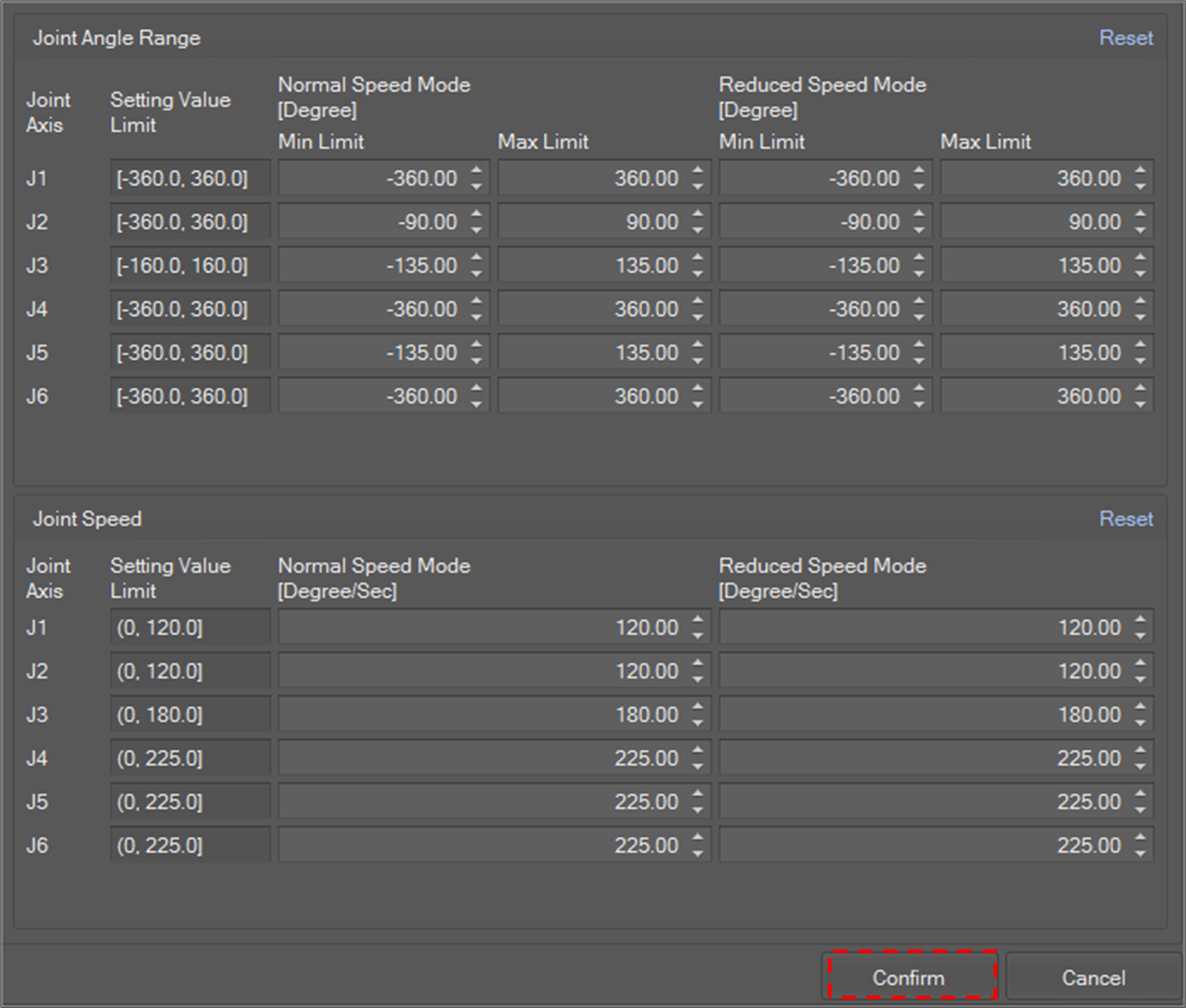
Task: Reset the Joint Speed settings
Action: [1126, 519]
